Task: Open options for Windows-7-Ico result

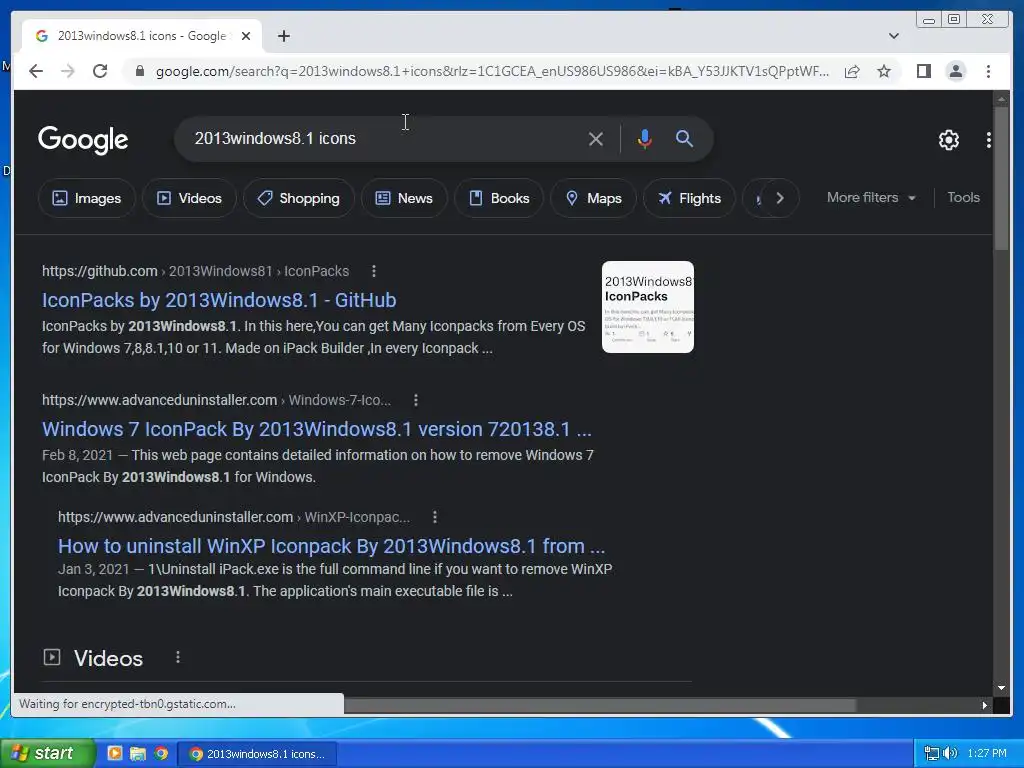Action: click(x=415, y=400)
